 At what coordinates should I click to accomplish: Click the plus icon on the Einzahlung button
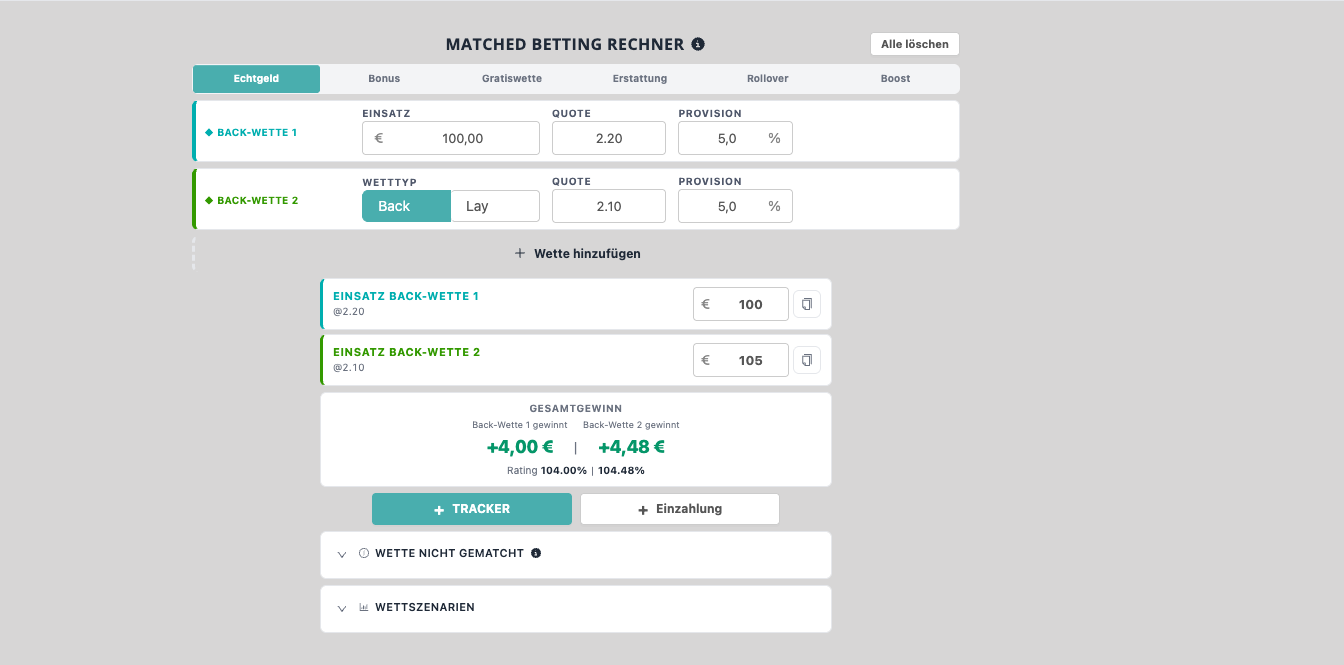click(643, 510)
